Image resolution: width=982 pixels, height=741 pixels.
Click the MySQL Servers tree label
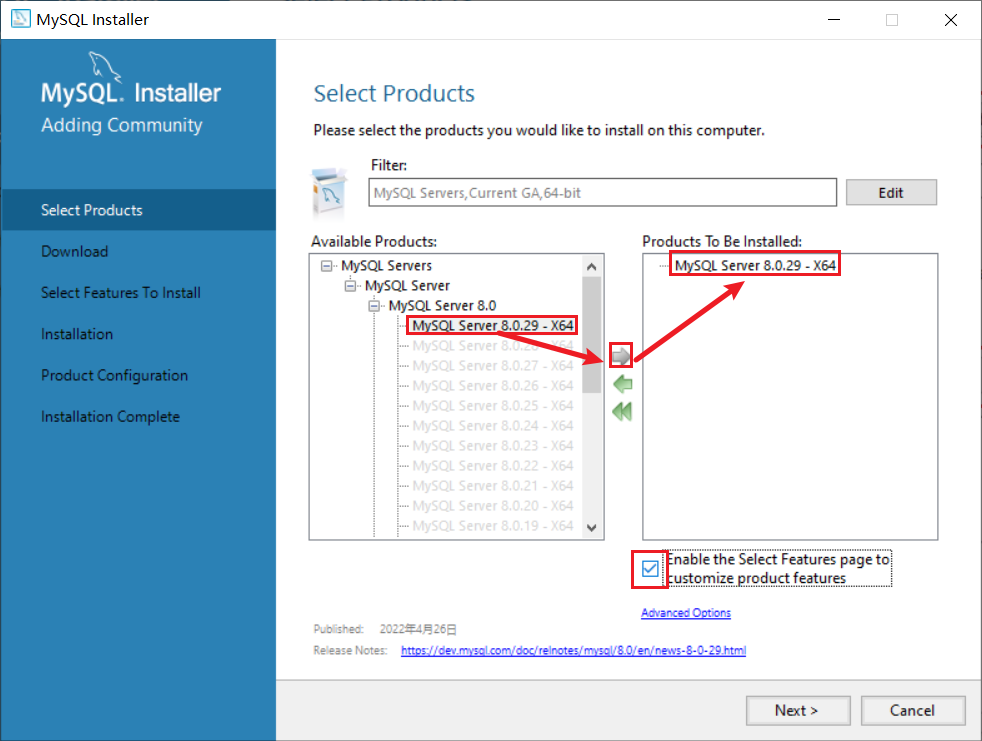click(386, 266)
